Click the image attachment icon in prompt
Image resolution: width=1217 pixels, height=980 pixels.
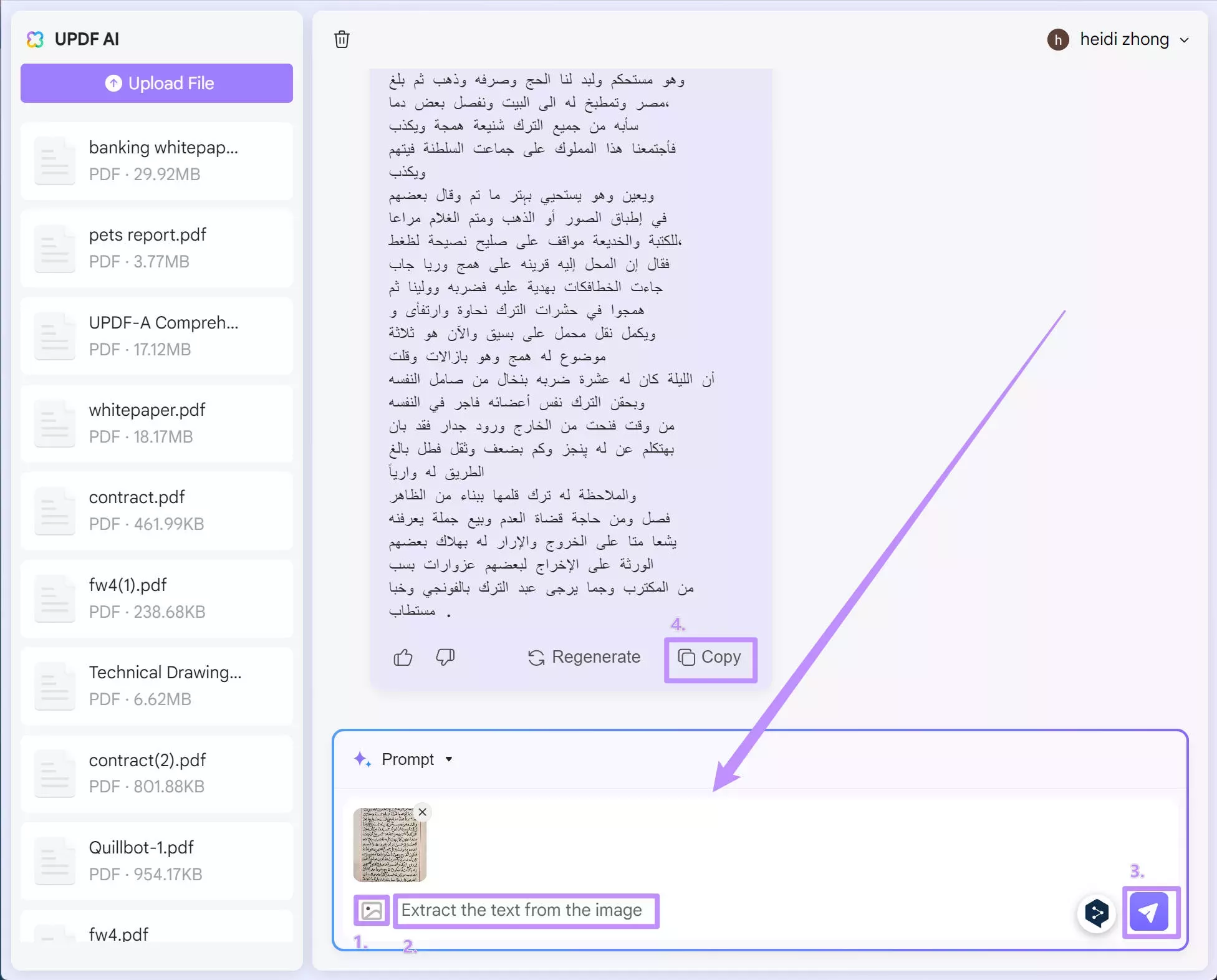pyautogui.click(x=372, y=910)
